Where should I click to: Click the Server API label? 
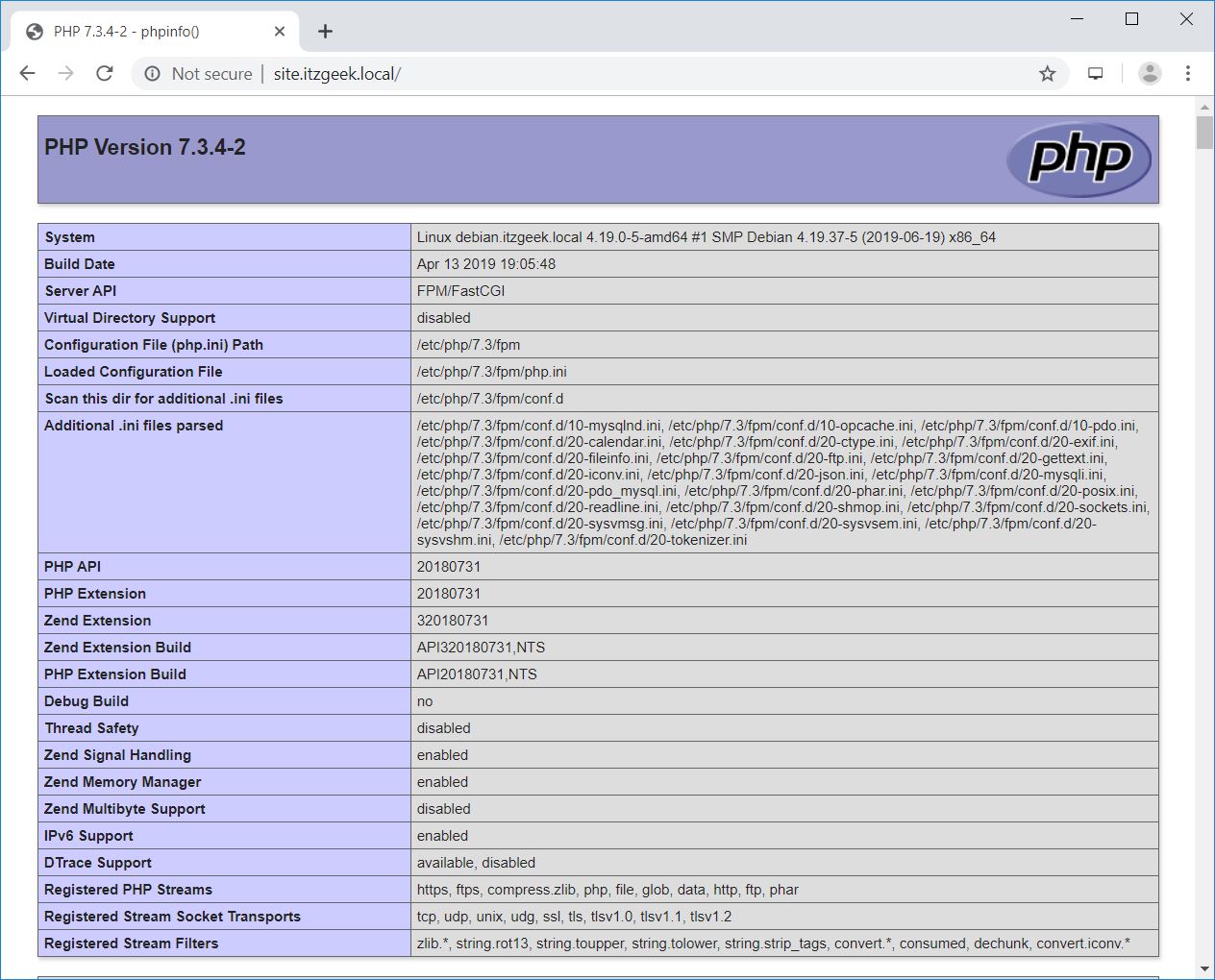point(80,291)
